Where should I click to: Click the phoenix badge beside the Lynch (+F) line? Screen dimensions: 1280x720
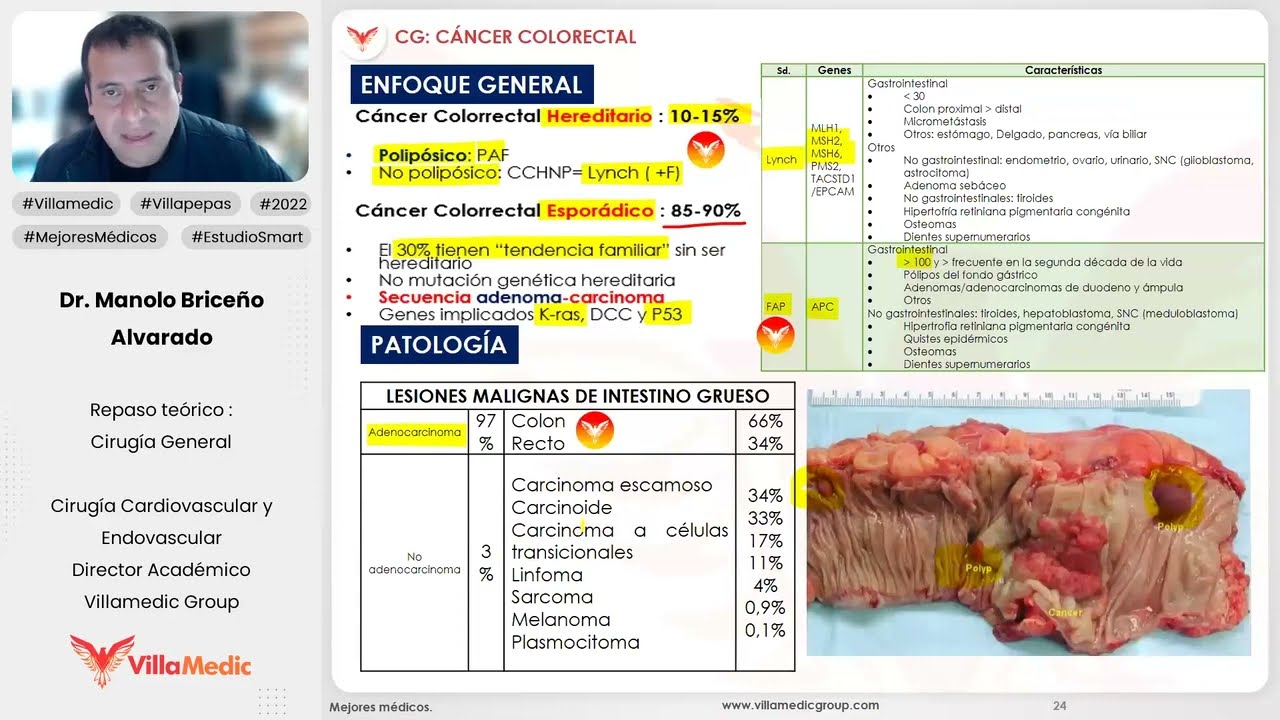click(x=706, y=150)
